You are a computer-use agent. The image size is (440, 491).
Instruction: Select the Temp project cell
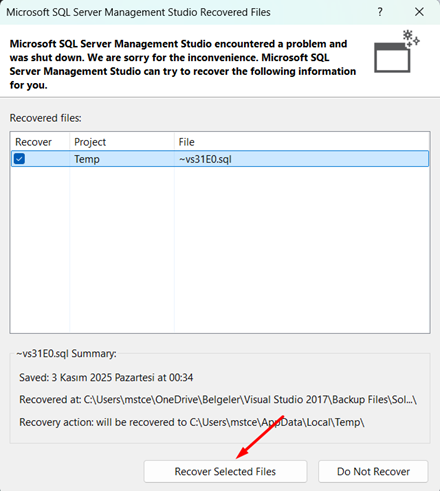(x=87, y=159)
